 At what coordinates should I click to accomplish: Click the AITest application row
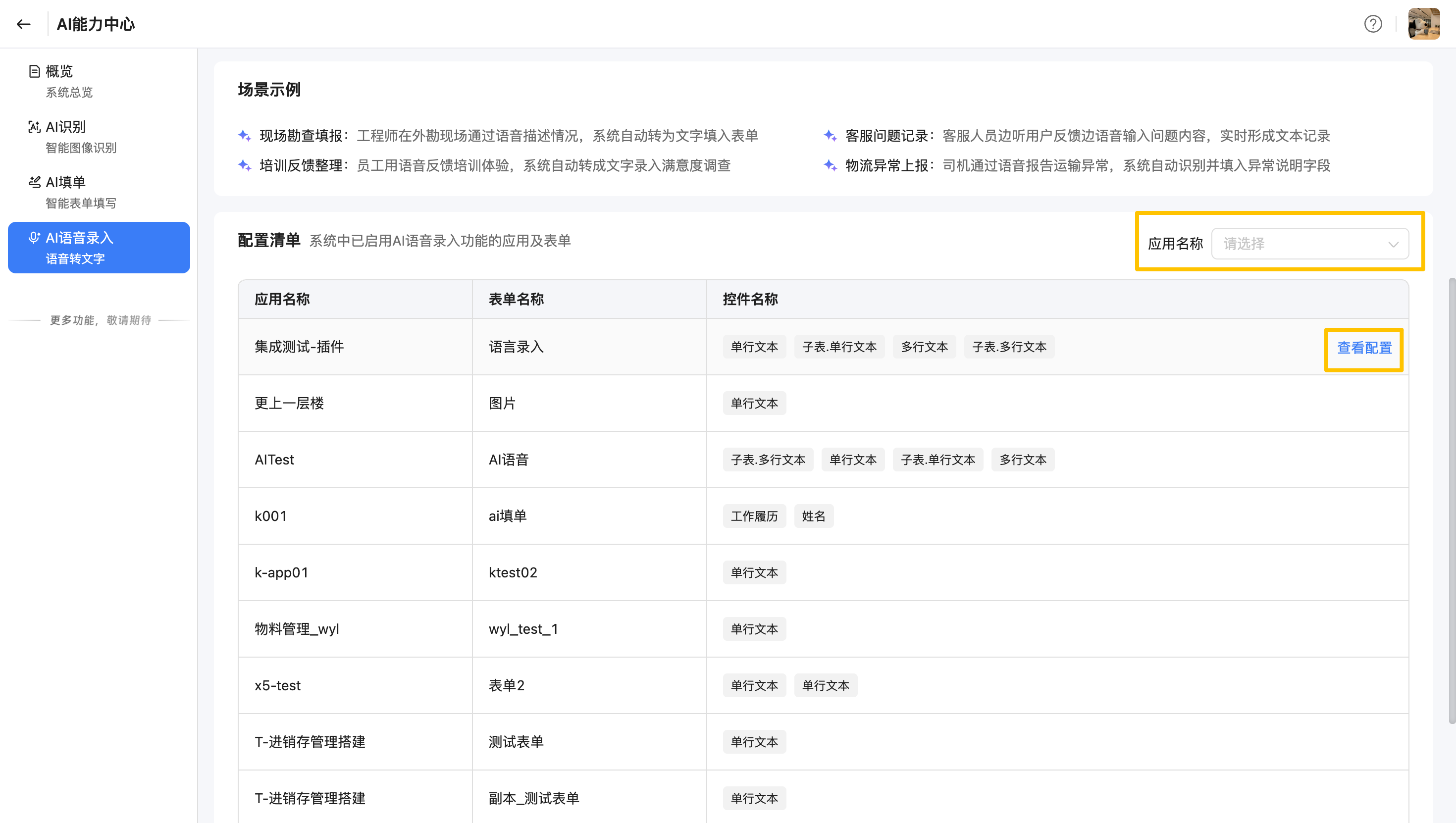point(274,460)
